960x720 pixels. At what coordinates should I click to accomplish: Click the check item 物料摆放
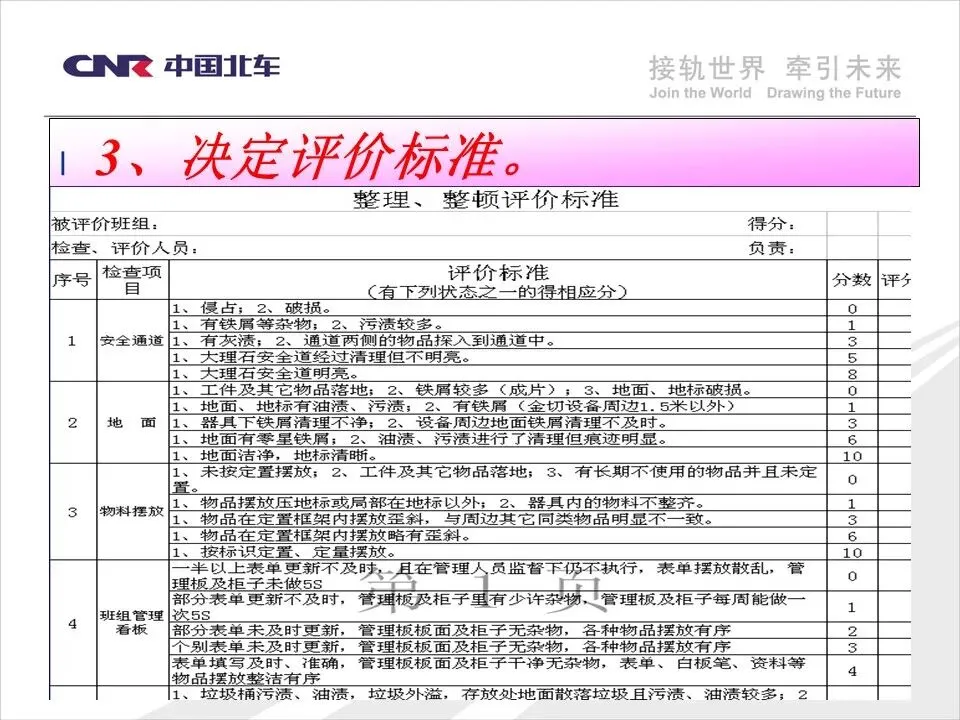[132, 511]
